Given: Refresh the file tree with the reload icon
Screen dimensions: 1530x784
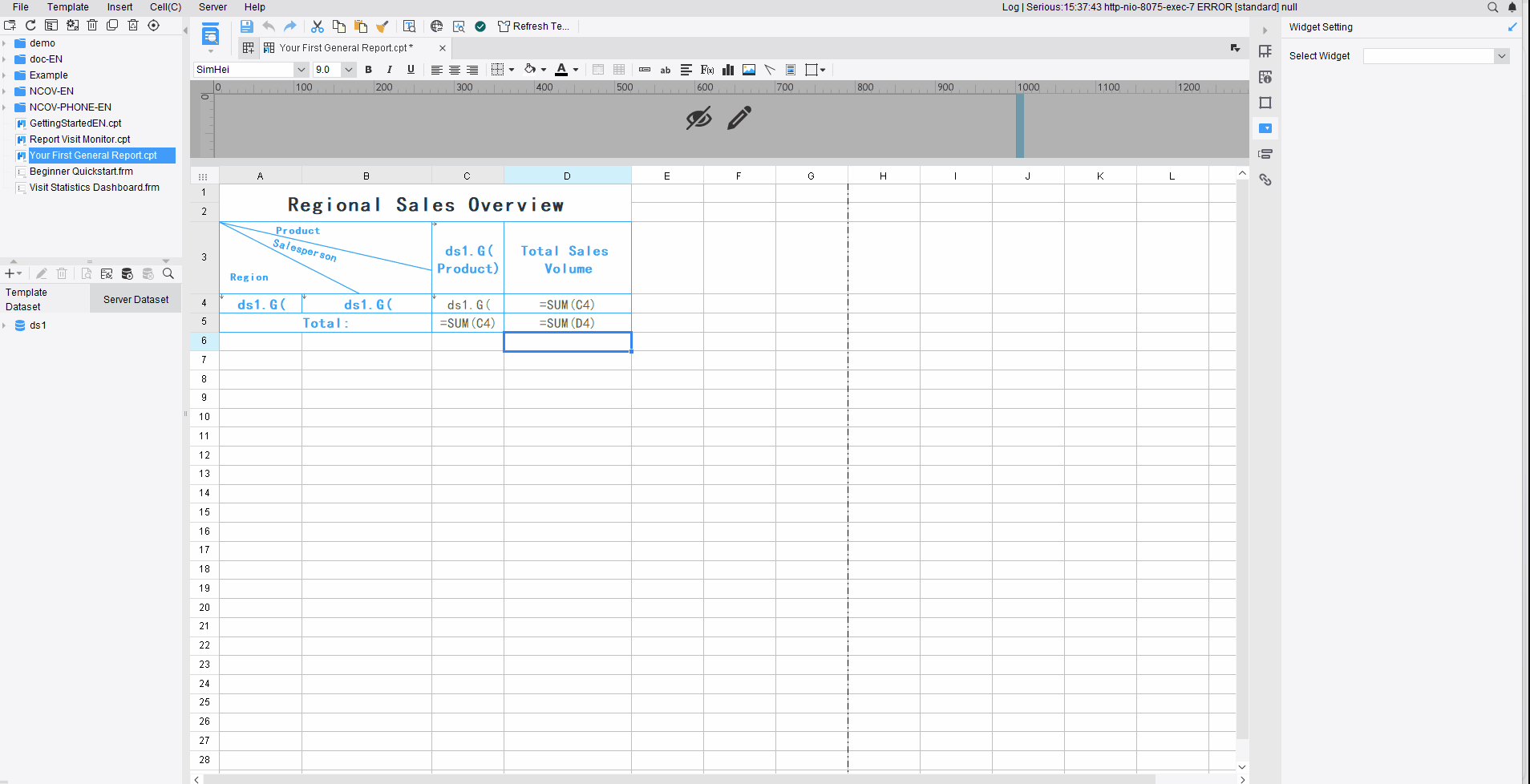Looking at the screenshot, I should (x=30, y=26).
